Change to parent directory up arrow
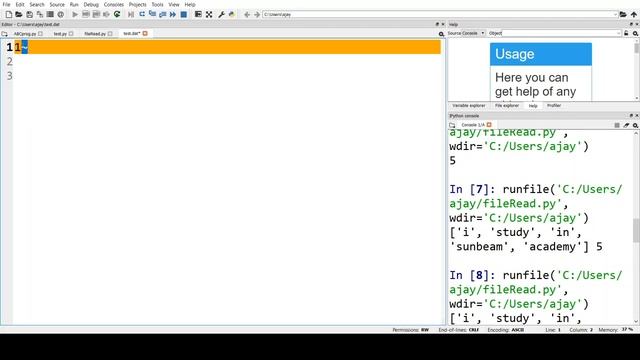The height and width of the screenshot is (360, 640). [633, 14]
